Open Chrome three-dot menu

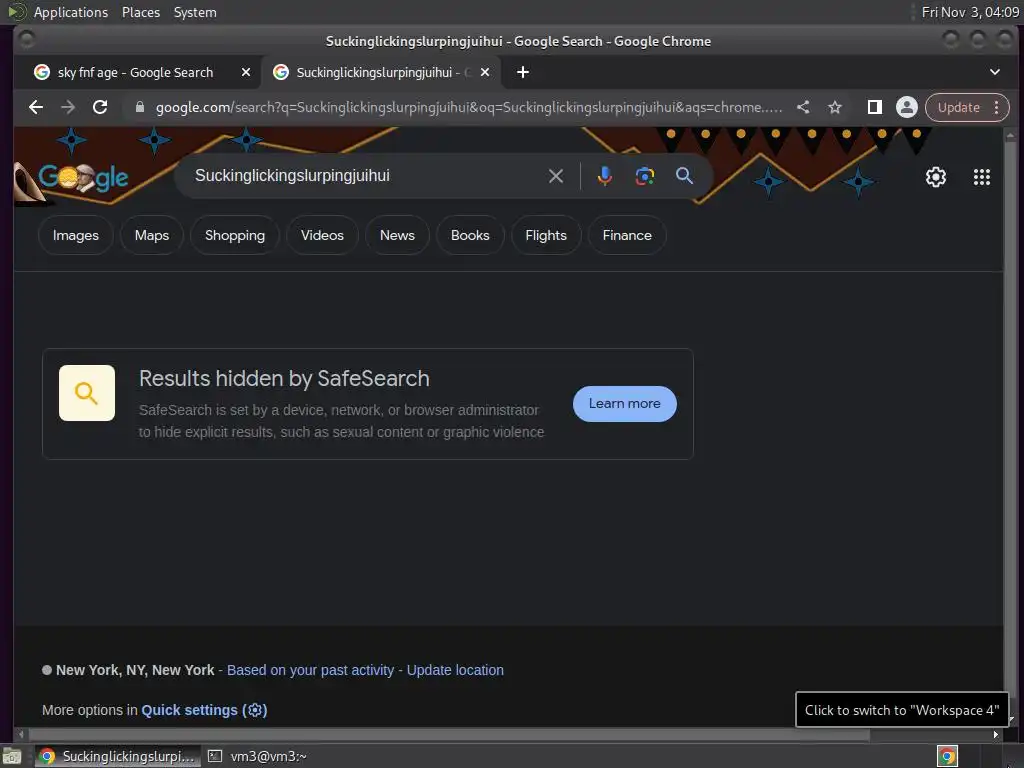(x=997, y=107)
